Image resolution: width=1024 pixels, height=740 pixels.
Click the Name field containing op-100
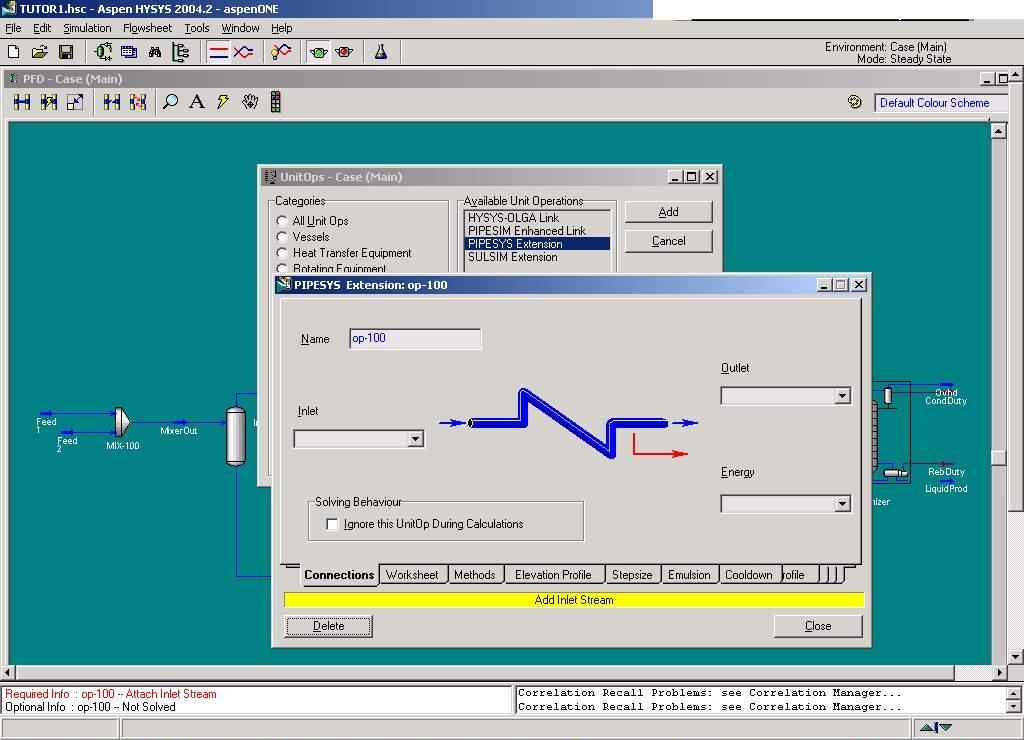(415, 338)
